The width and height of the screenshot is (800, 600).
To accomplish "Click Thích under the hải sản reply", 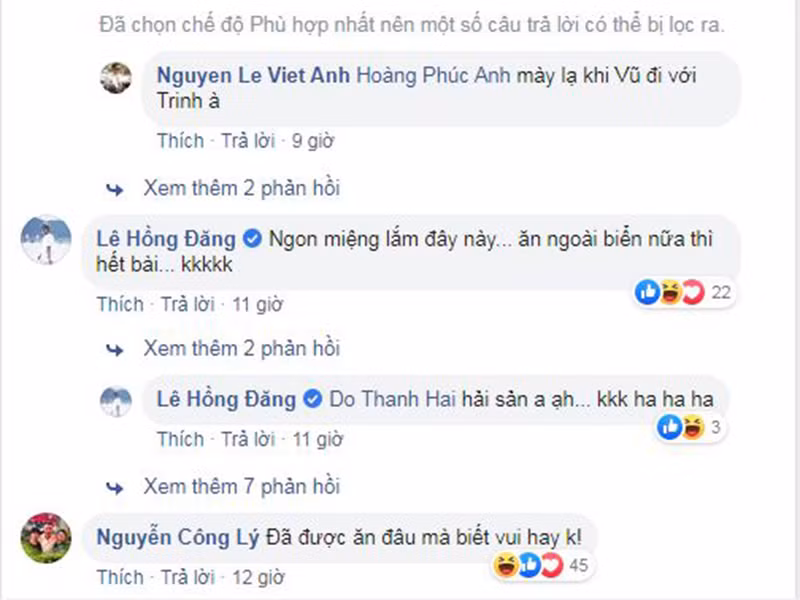I will [182, 441].
